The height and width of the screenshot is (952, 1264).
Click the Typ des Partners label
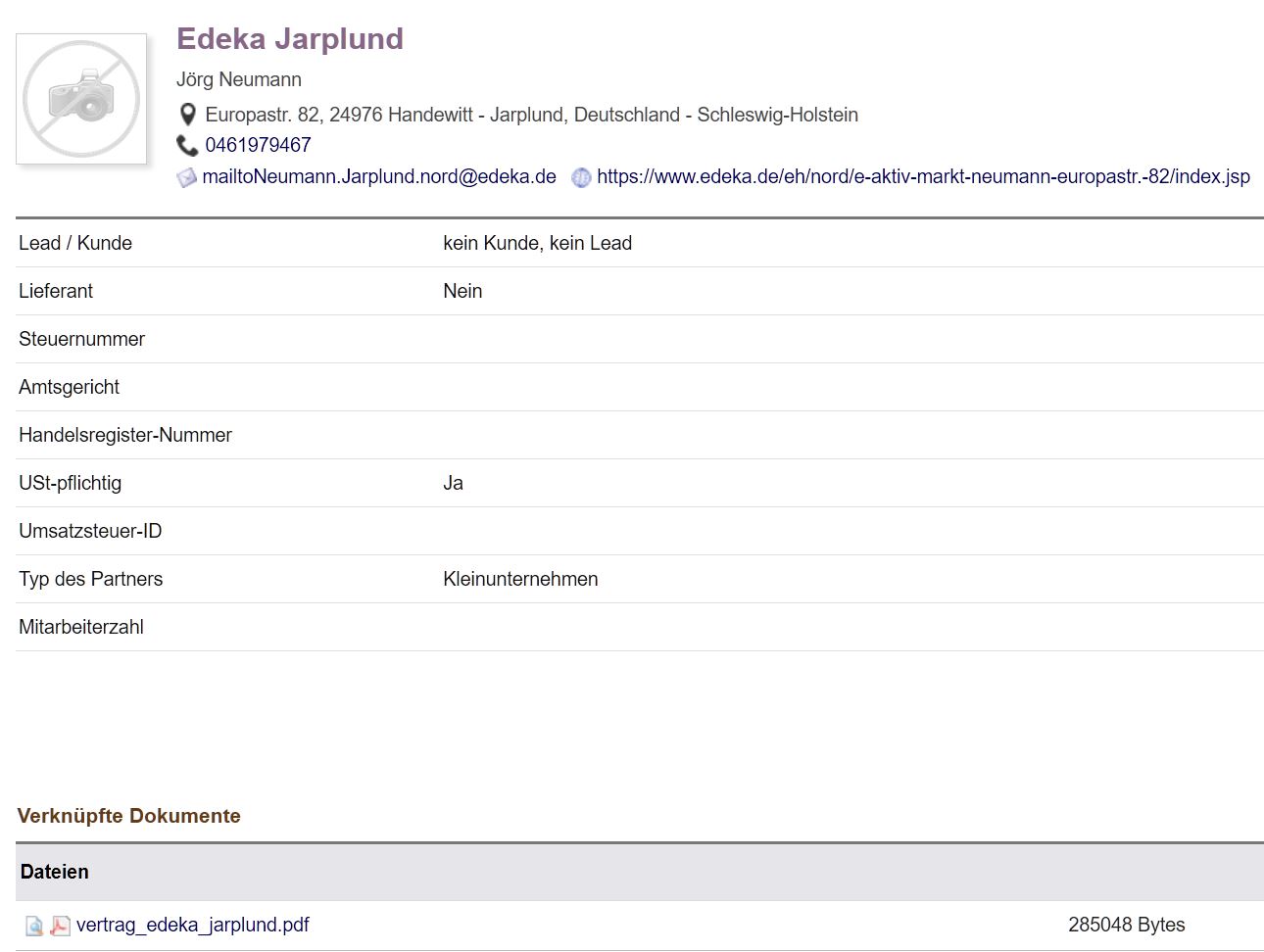[x=90, y=579]
